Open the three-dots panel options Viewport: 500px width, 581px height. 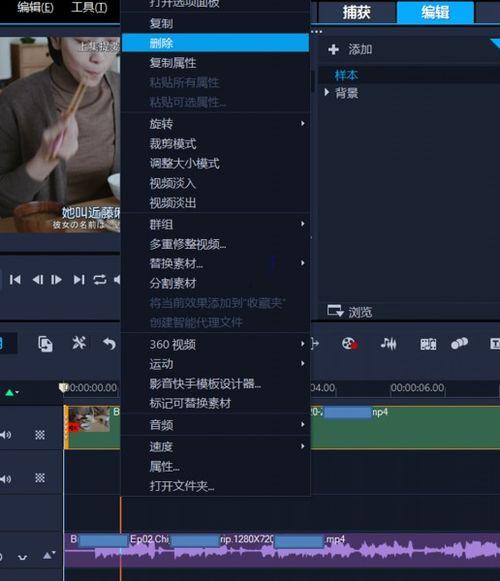(316, 32)
